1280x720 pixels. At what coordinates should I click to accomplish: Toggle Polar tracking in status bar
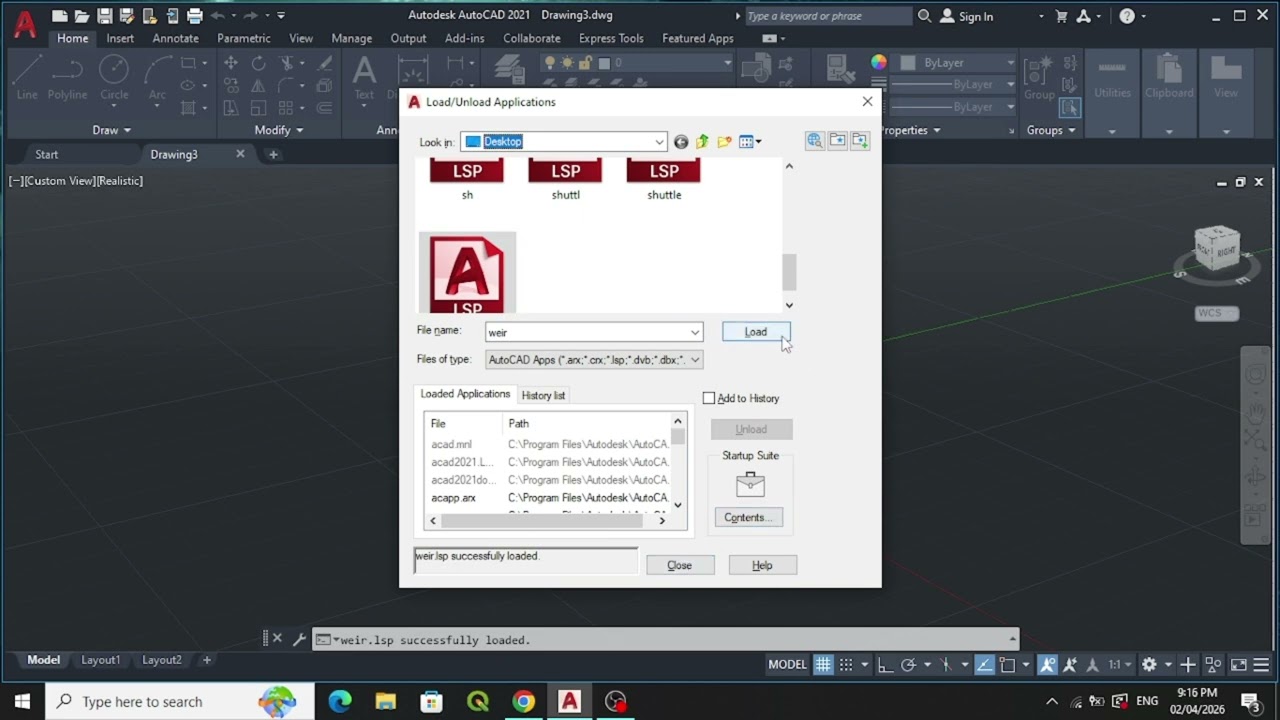click(x=908, y=664)
